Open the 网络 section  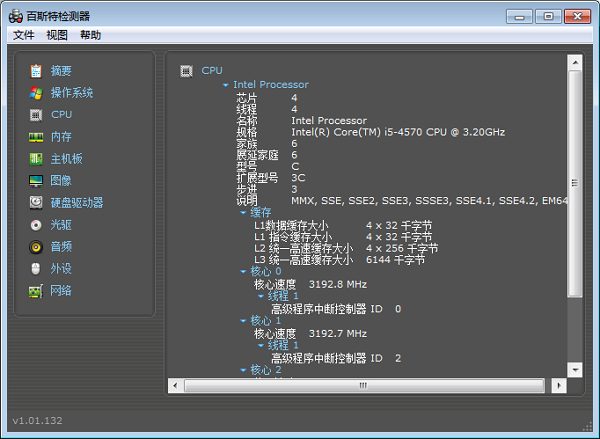coord(61,291)
